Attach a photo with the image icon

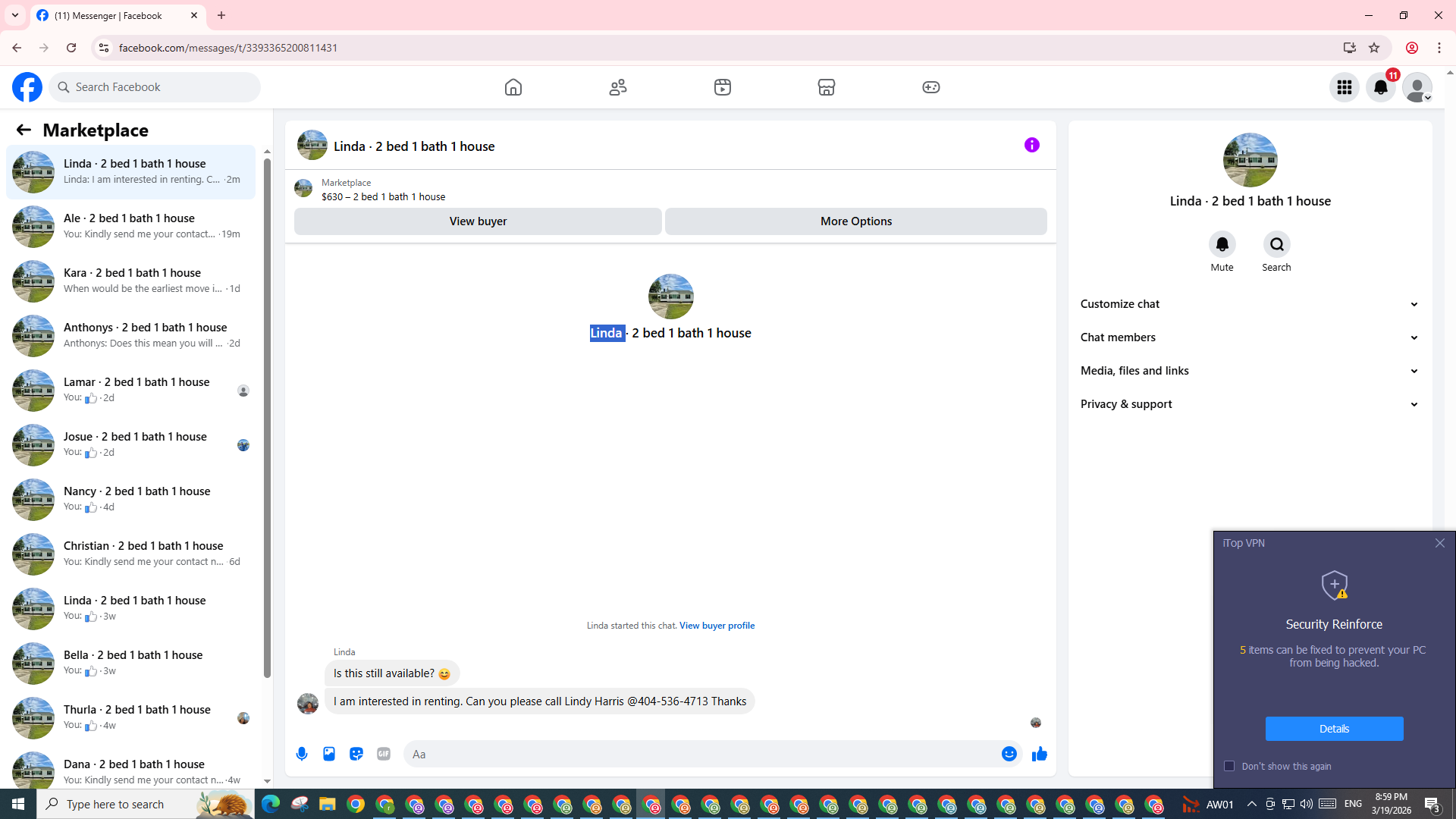point(329,754)
